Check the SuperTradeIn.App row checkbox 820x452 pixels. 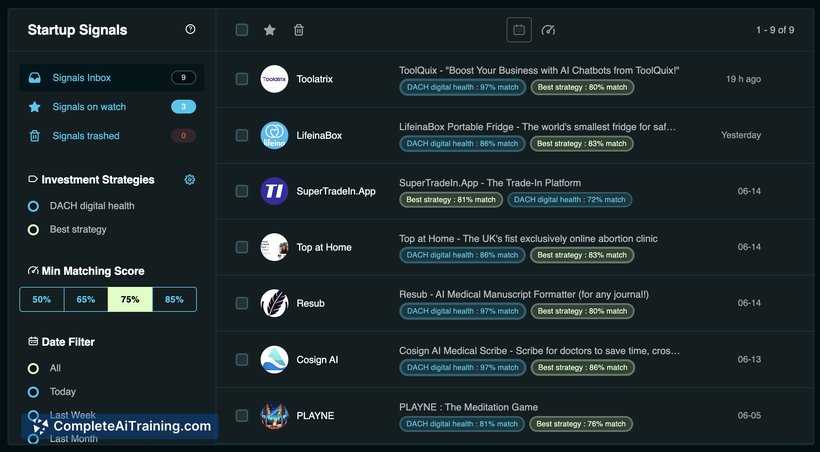(x=242, y=191)
